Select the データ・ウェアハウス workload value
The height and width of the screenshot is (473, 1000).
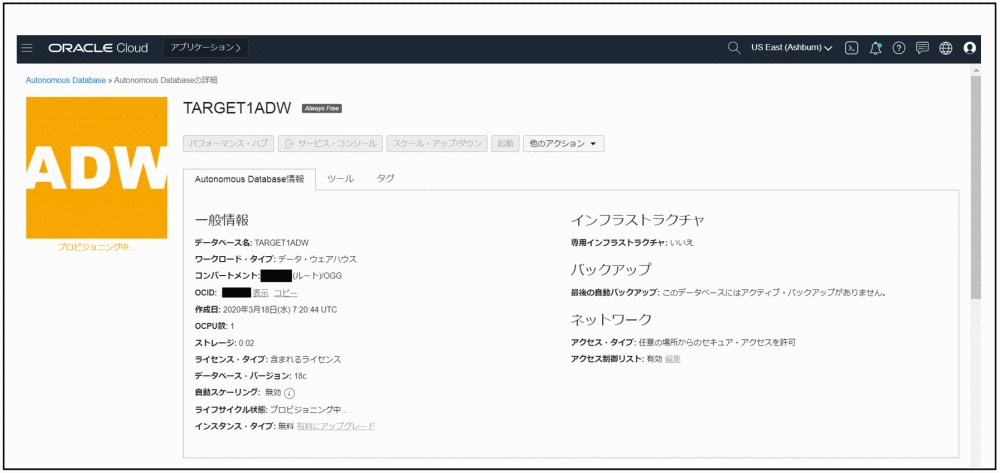pos(318,259)
